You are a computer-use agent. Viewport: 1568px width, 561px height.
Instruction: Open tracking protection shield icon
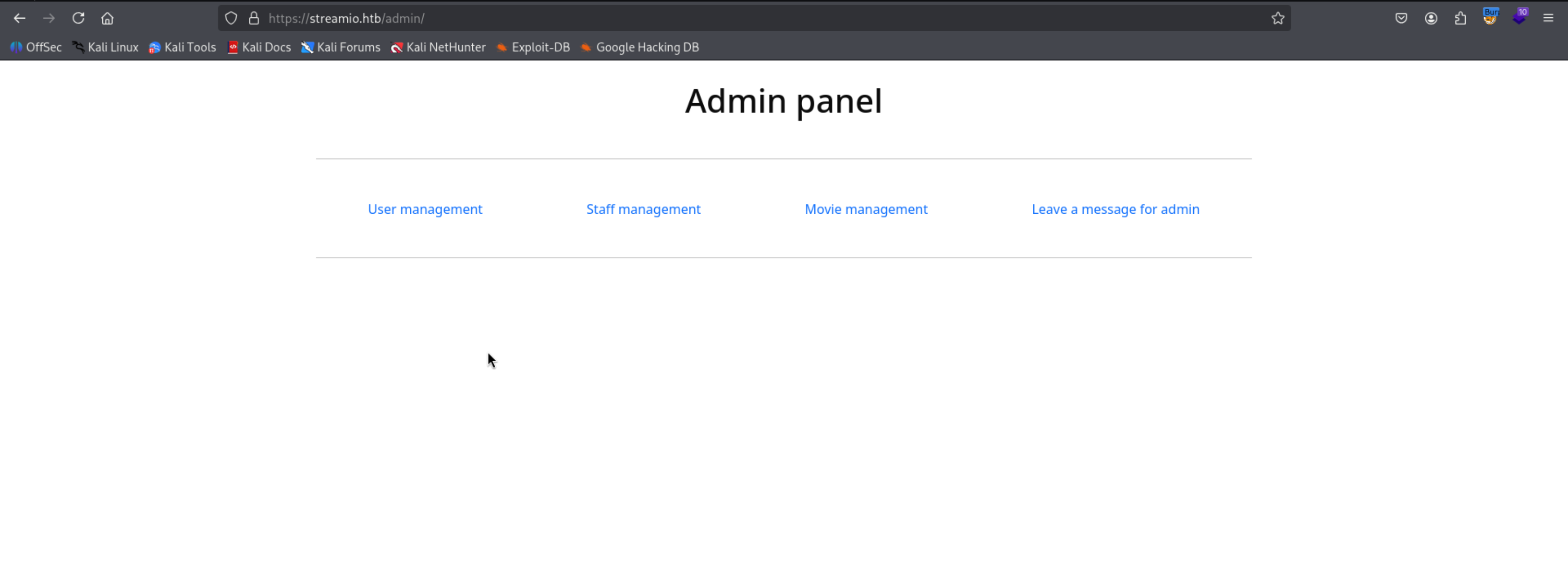pyautogui.click(x=231, y=18)
